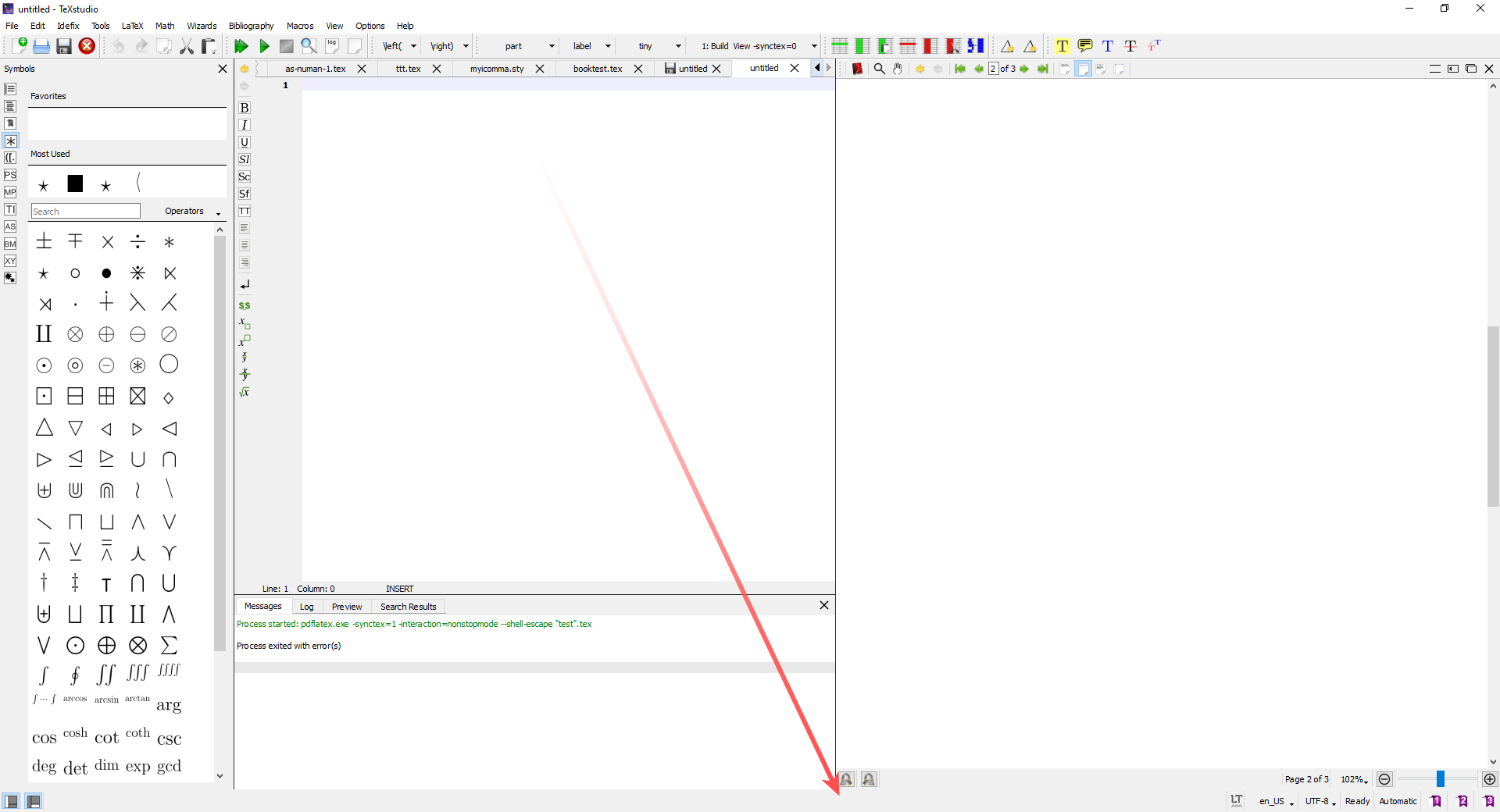The height and width of the screenshot is (812, 1500).
Task: Go to first page in PDF viewer
Action: pos(960,69)
